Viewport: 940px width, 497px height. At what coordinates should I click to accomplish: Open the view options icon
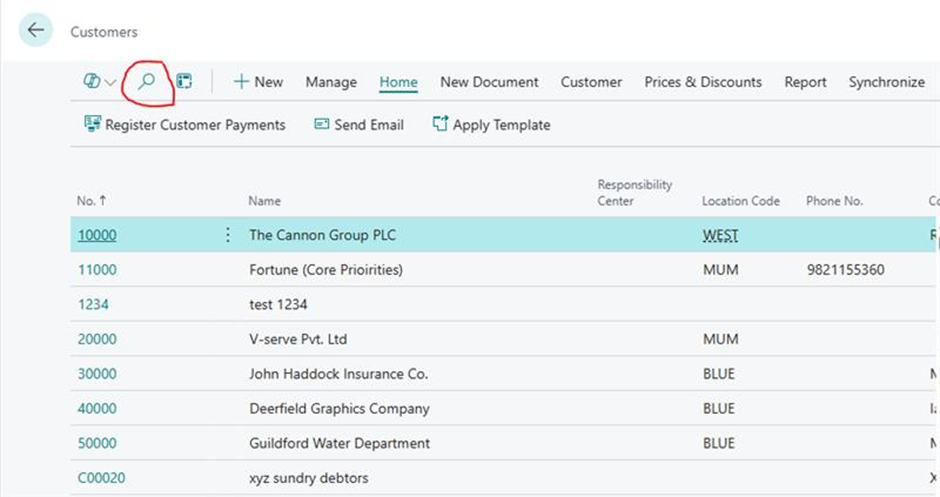tap(92, 81)
